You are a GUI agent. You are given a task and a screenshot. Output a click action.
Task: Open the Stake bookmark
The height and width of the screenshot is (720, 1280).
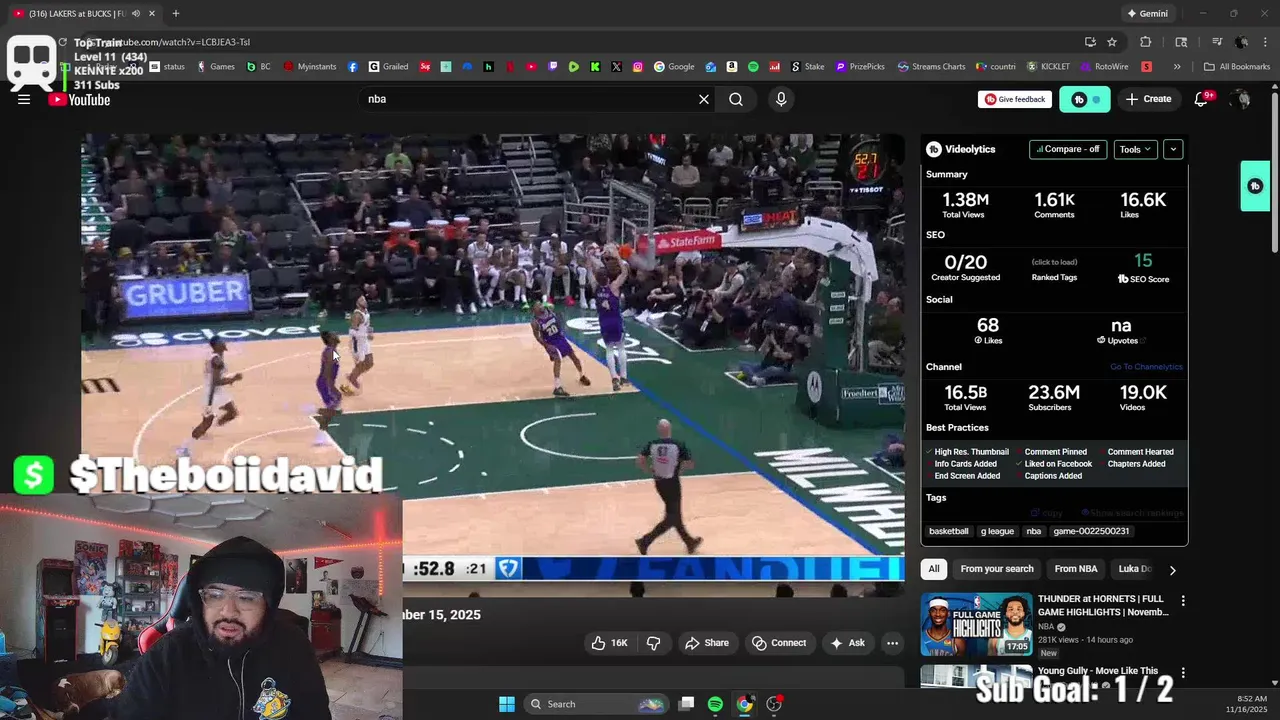tap(808, 67)
